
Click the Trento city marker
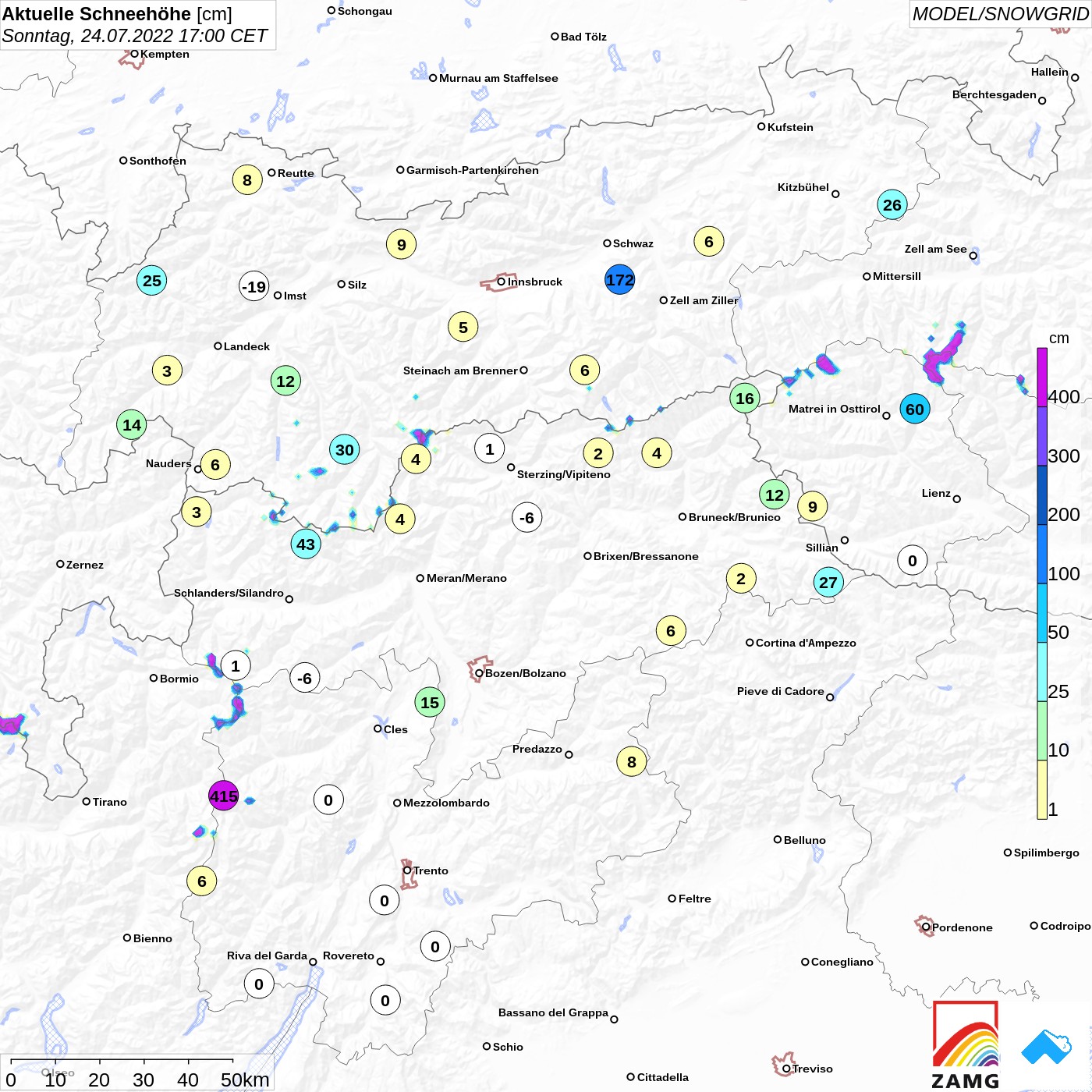pos(407,870)
